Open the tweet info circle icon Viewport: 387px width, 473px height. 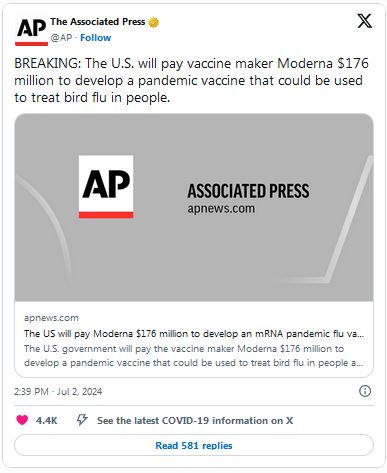tap(365, 391)
